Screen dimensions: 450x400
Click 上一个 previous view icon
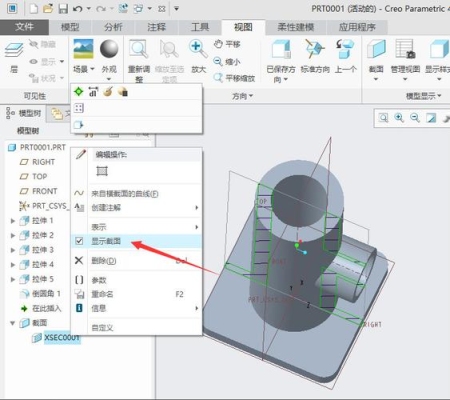click(x=345, y=49)
